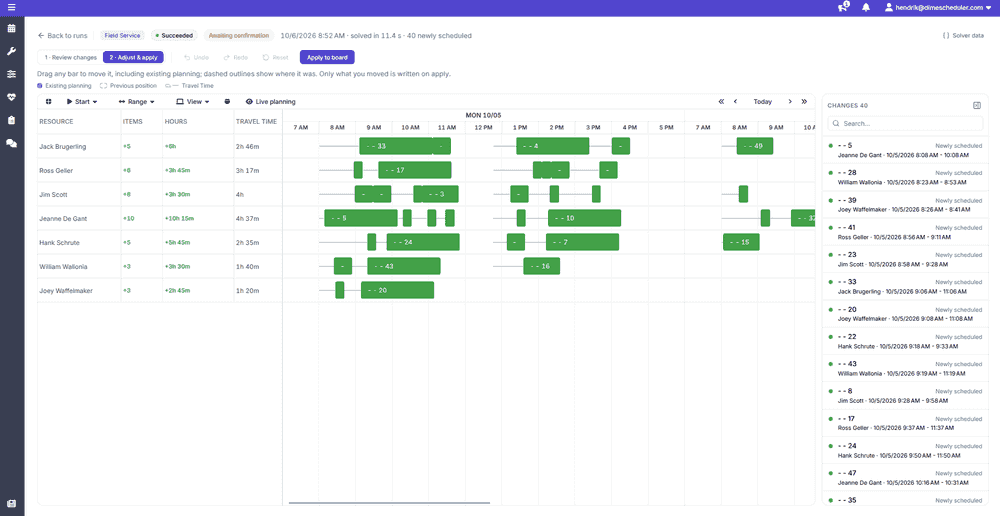Open the hamburger menu icon
1000x516 pixels.
coord(11,8)
